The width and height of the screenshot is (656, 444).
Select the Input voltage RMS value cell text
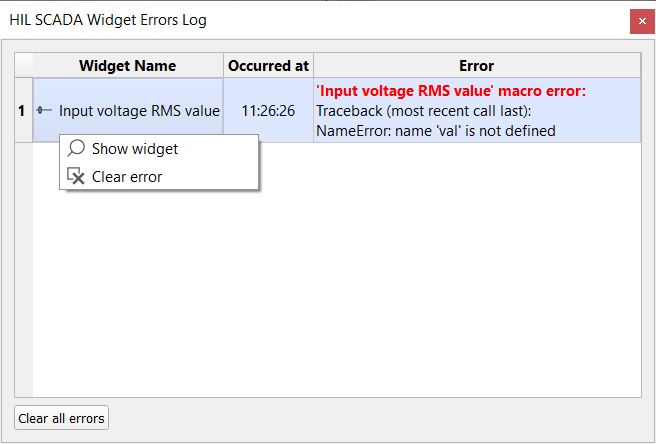(139, 110)
